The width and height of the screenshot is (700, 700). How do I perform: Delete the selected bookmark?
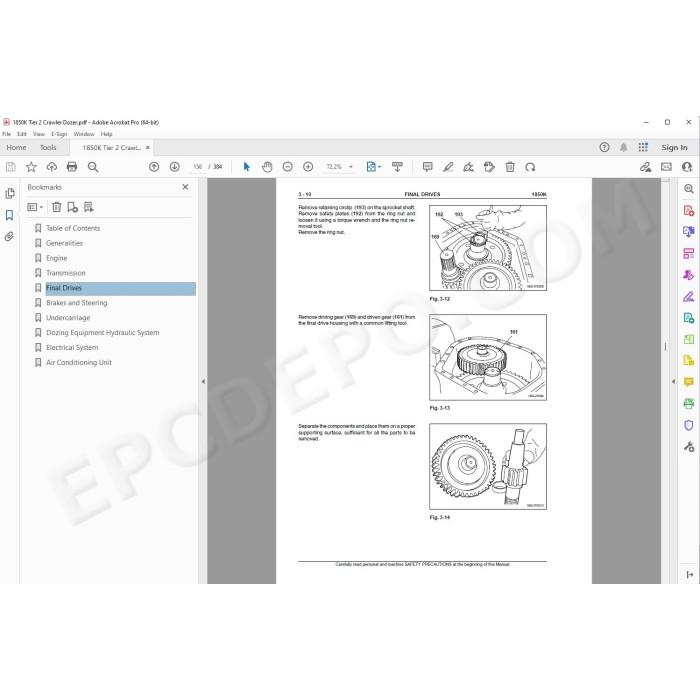56,207
